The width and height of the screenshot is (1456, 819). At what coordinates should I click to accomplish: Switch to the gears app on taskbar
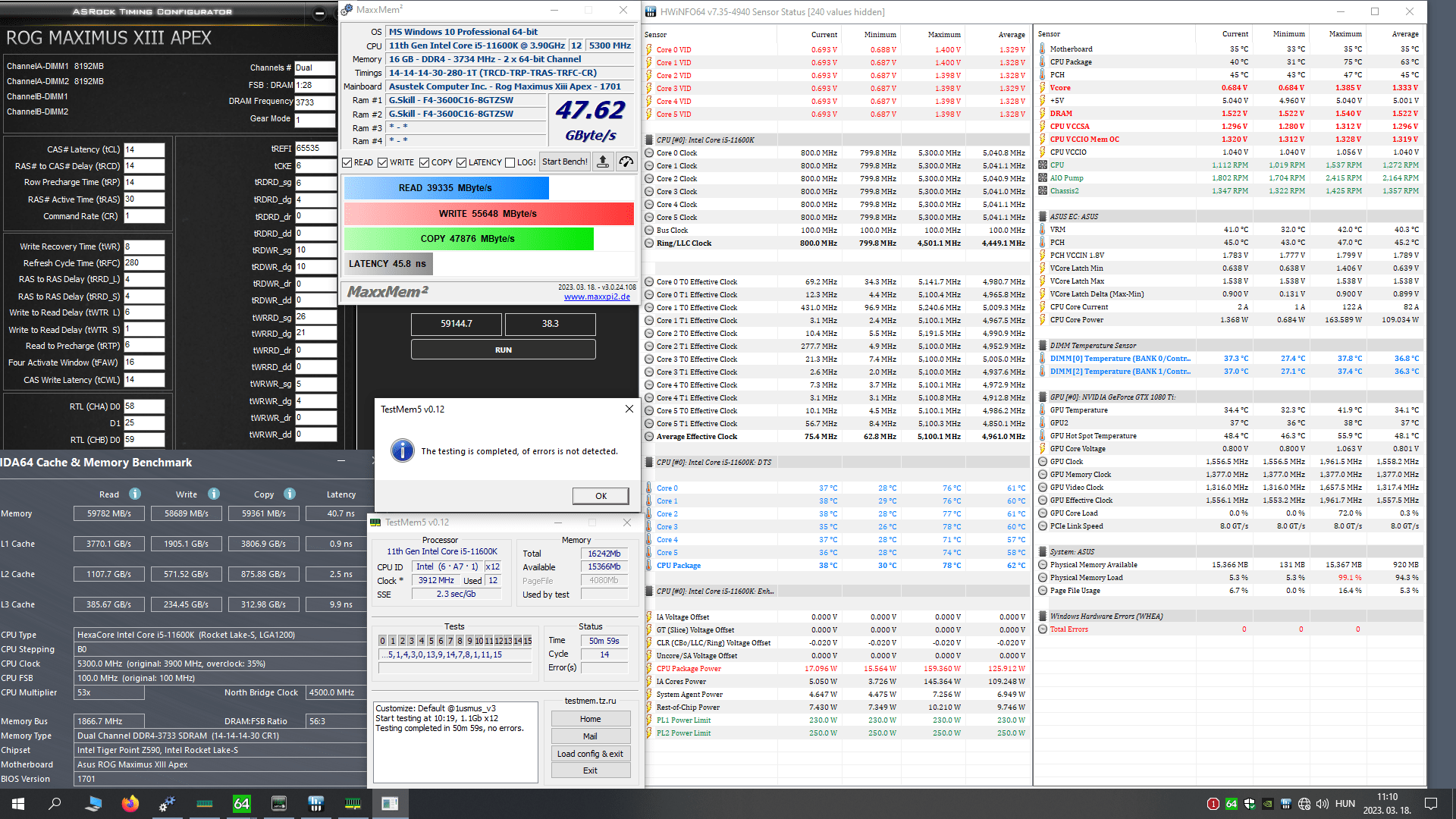[168, 804]
